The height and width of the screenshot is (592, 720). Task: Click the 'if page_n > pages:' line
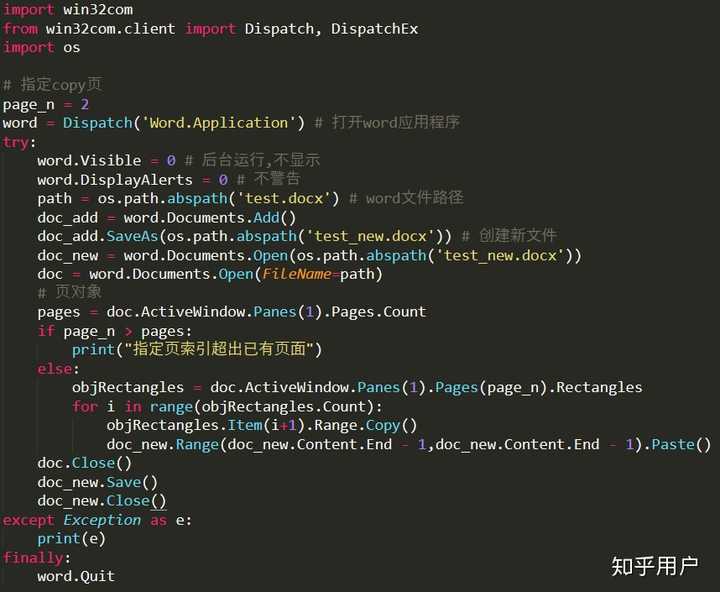(115, 331)
